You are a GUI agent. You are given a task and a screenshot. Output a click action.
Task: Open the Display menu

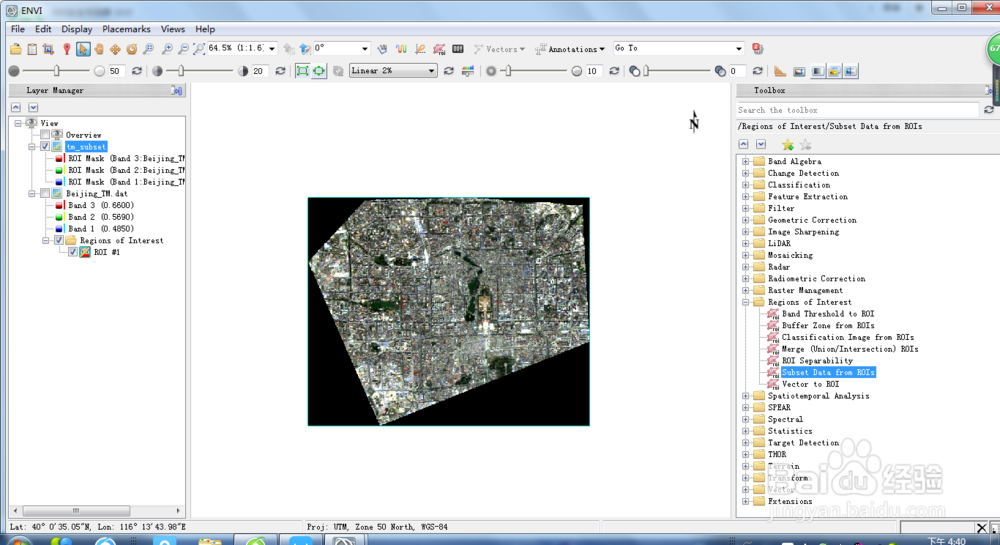(76, 29)
